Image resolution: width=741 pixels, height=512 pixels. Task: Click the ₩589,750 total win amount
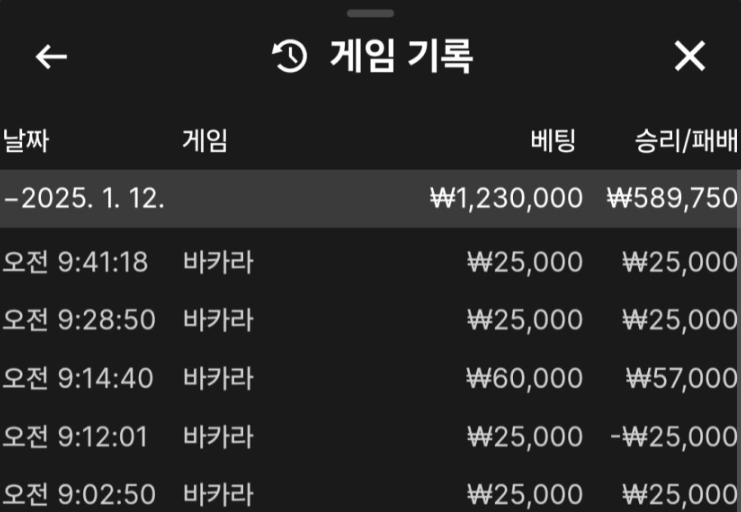(672, 198)
